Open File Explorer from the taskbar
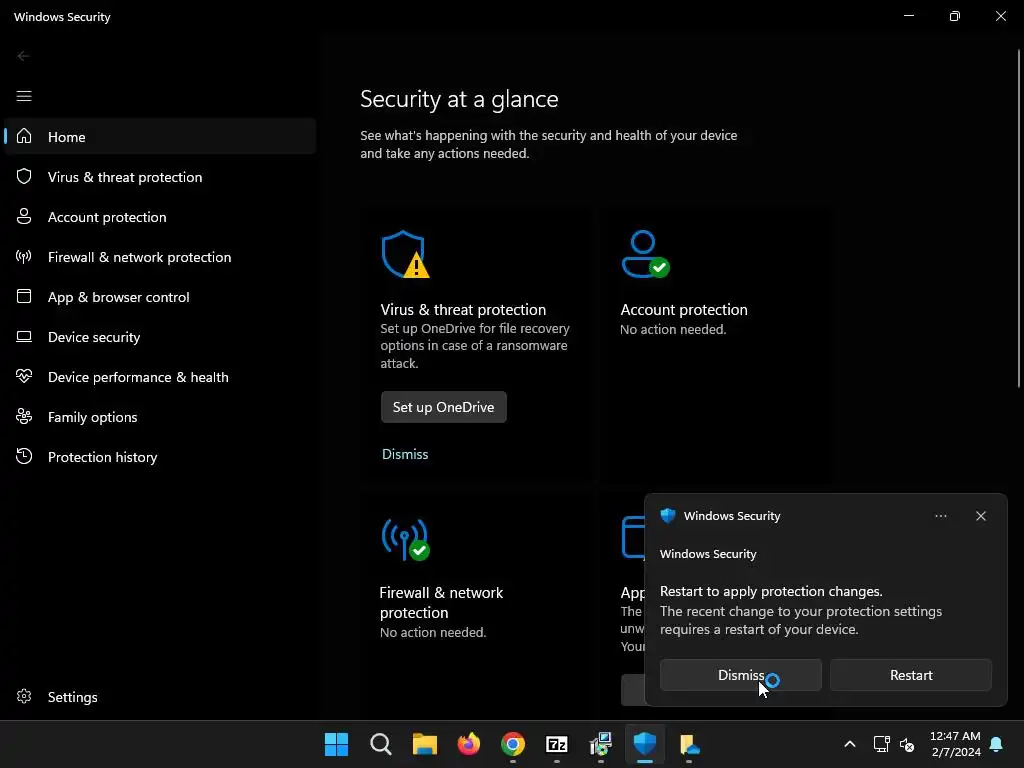1024x768 pixels. 424,744
